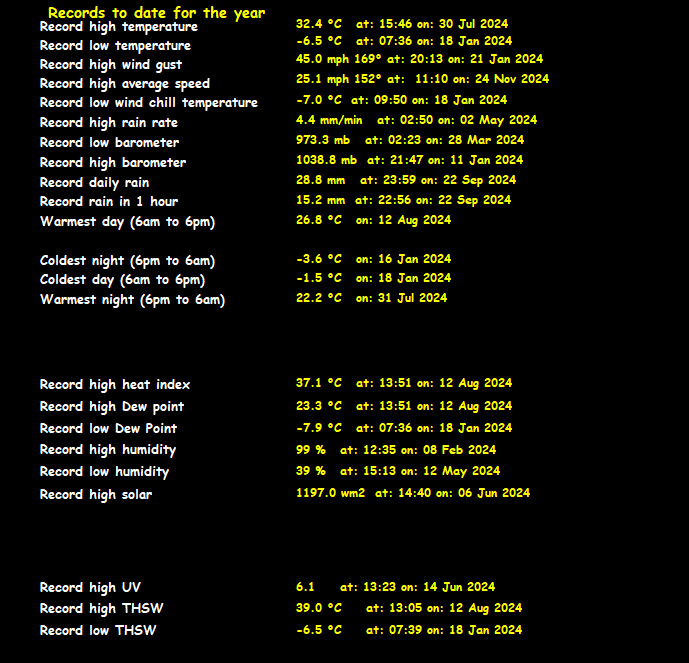Viewport: 689px width, 663px height.
Task: Click the 'Record high solar' label
Action: pos(96,495)
